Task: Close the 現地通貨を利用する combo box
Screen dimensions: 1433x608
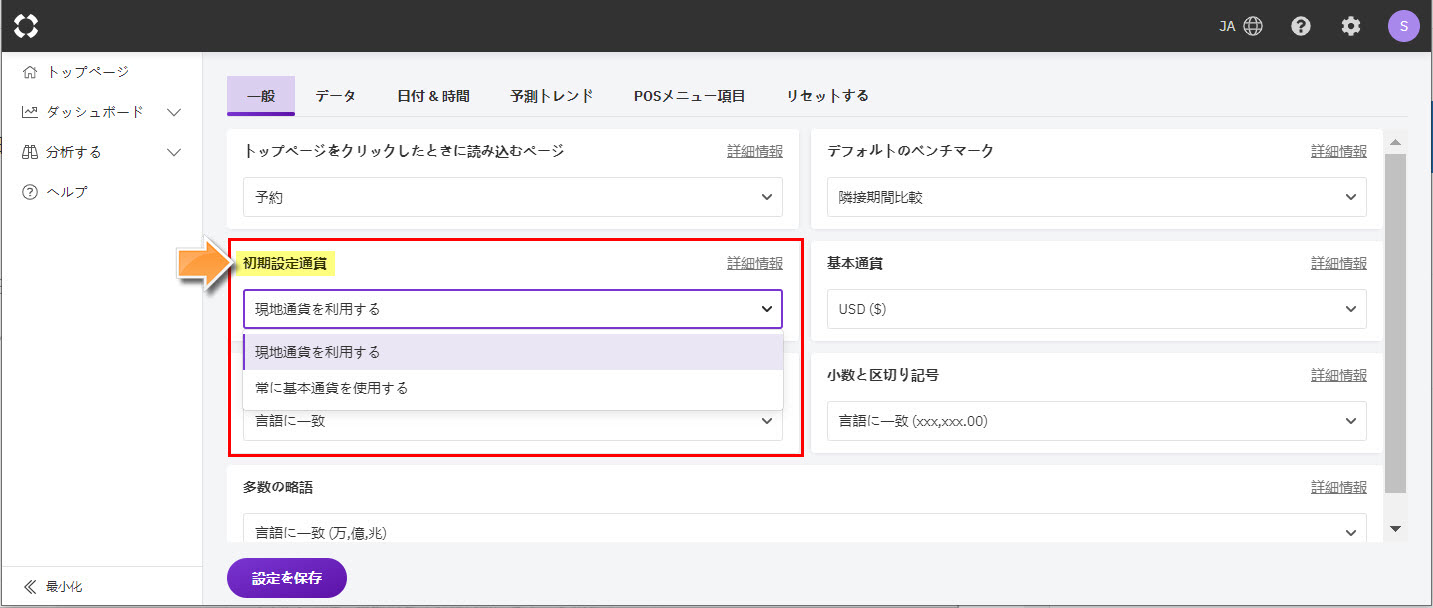Action: tap(513, 309)
